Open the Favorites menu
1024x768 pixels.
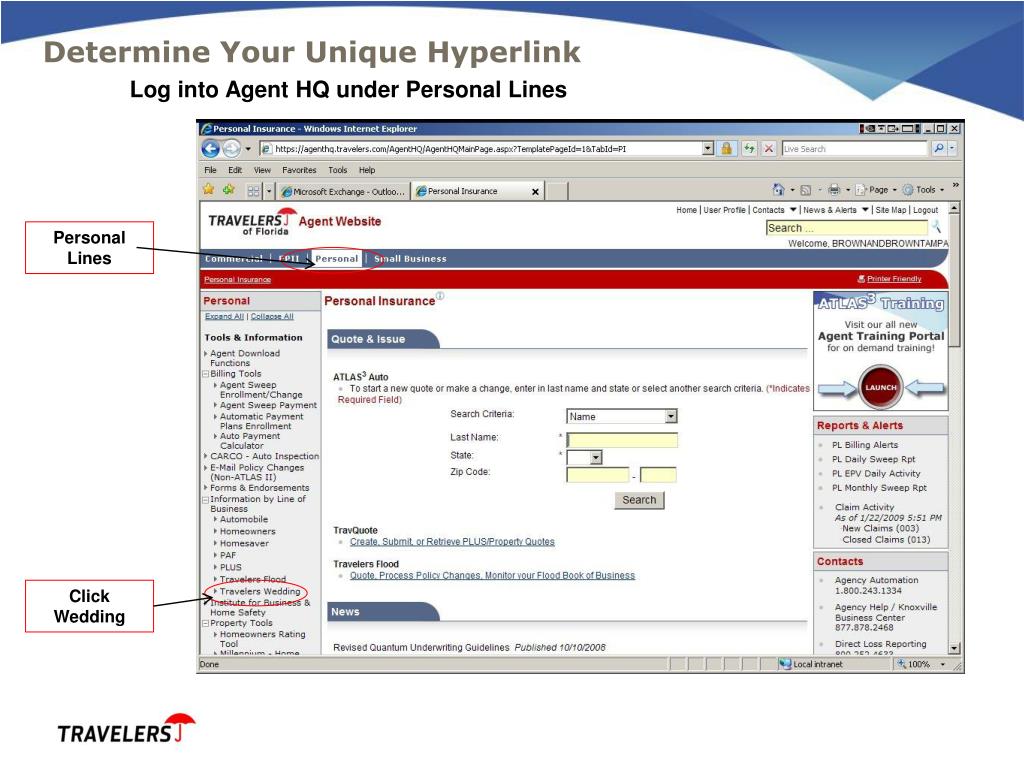[x=299, y=170]
